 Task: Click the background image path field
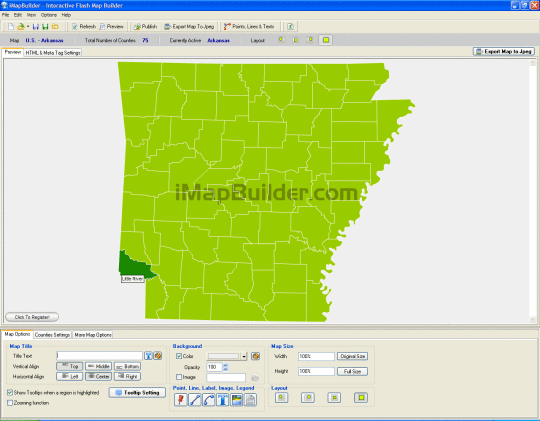pyautogui.click(x=226, y=378)
